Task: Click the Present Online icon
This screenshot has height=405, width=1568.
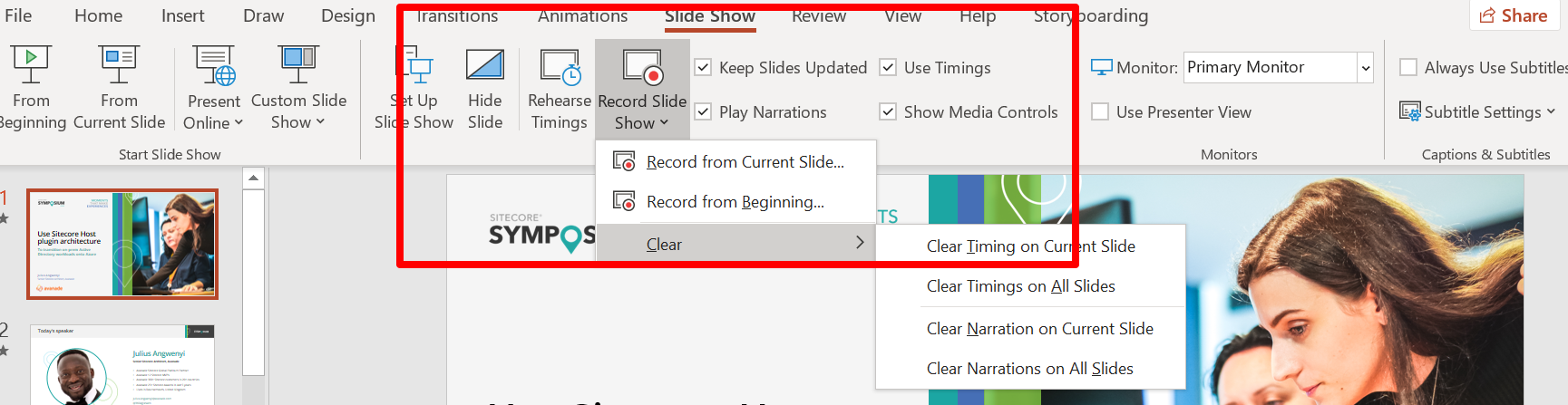Action: point(214,67)
